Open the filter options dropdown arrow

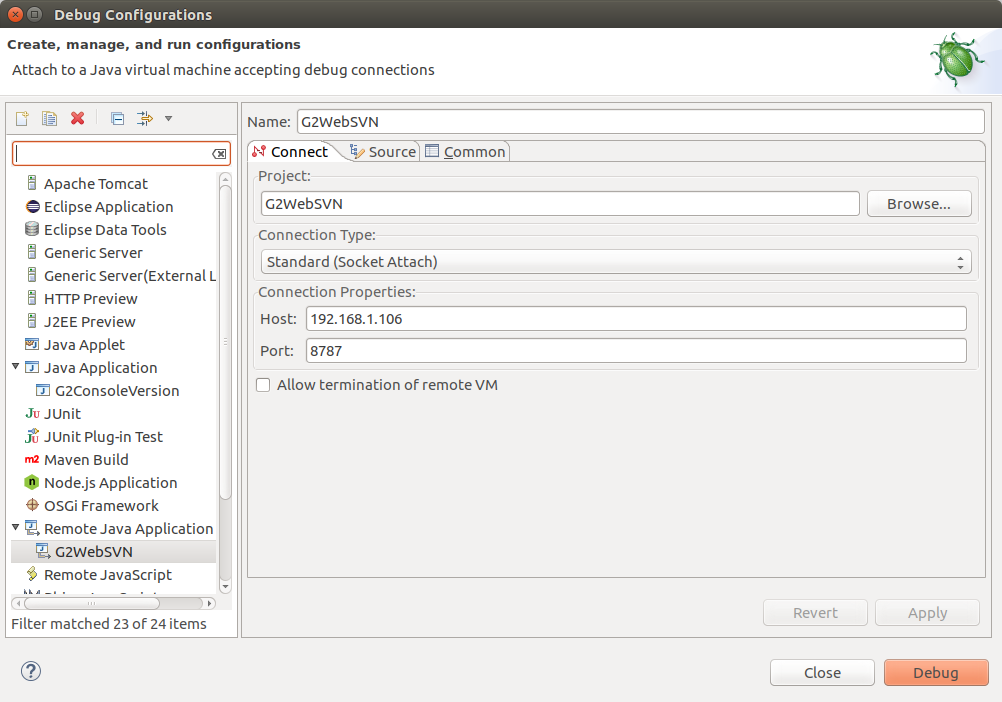(x=169, y=118)
